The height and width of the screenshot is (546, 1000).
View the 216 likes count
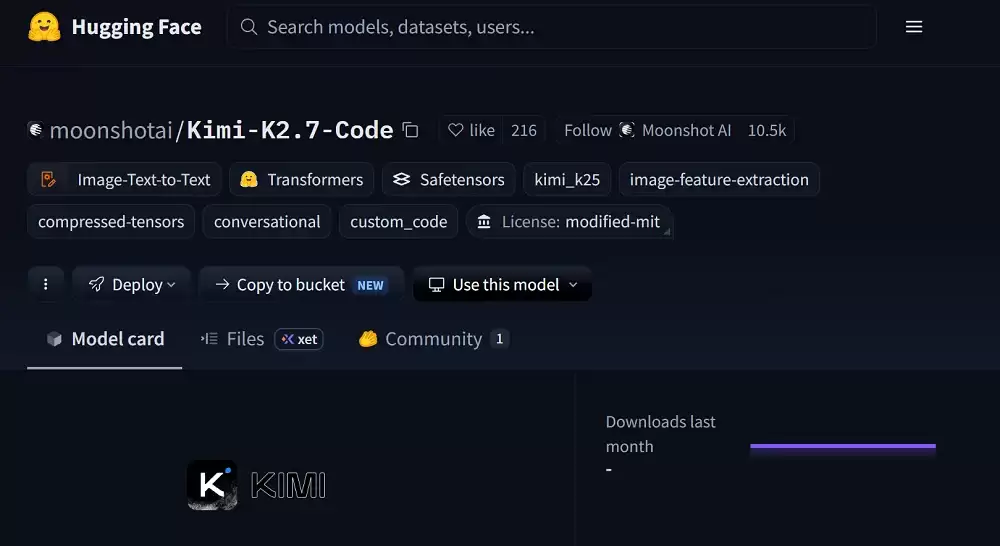[x=524, y=130]
